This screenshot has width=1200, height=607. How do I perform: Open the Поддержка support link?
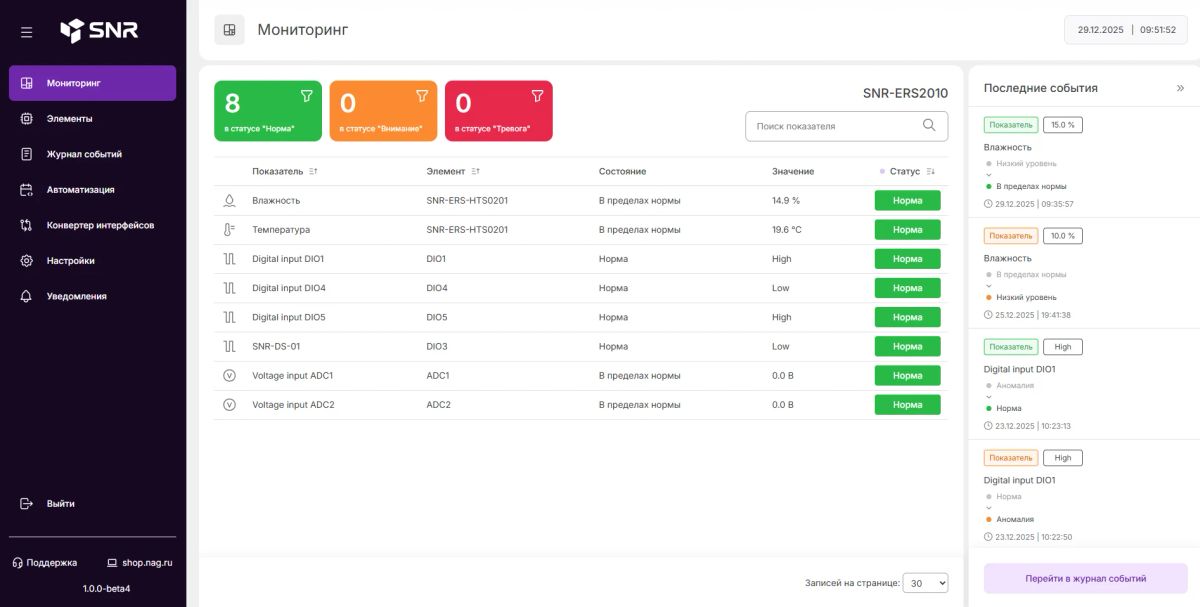point(44,562)
